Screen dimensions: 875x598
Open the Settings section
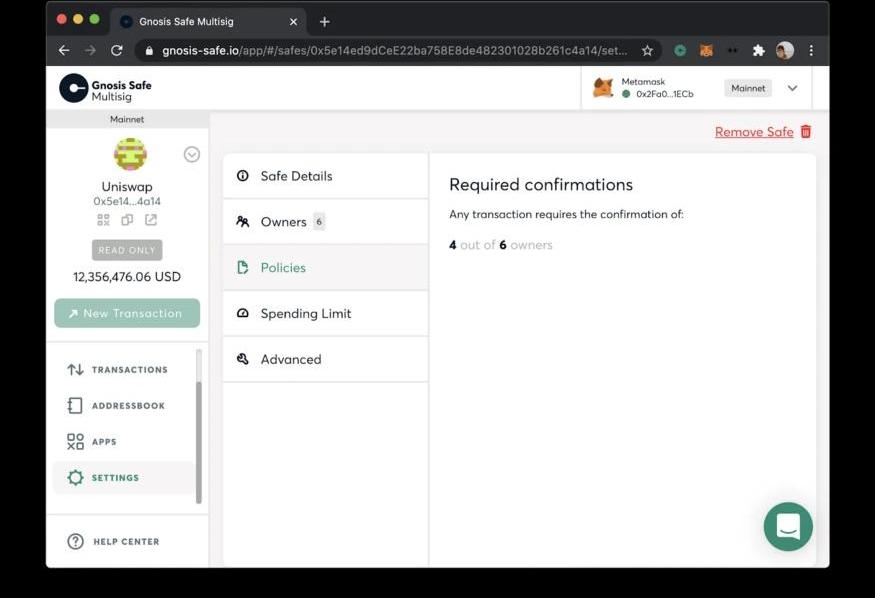(124, 478)
